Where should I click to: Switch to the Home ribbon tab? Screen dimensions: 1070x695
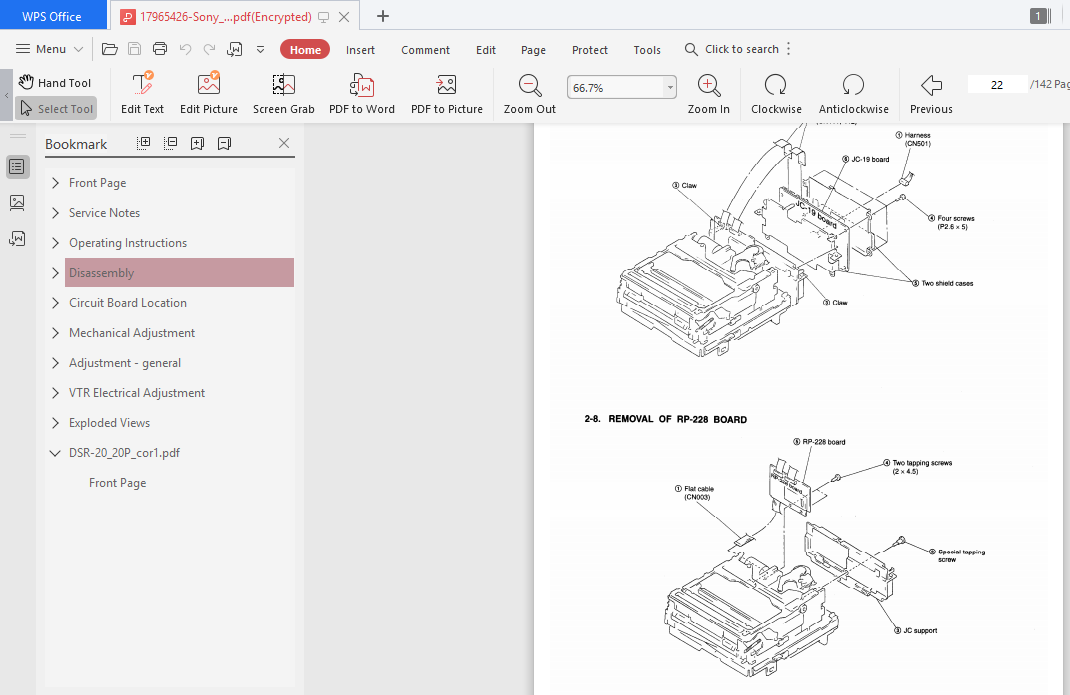pos(305,50)
